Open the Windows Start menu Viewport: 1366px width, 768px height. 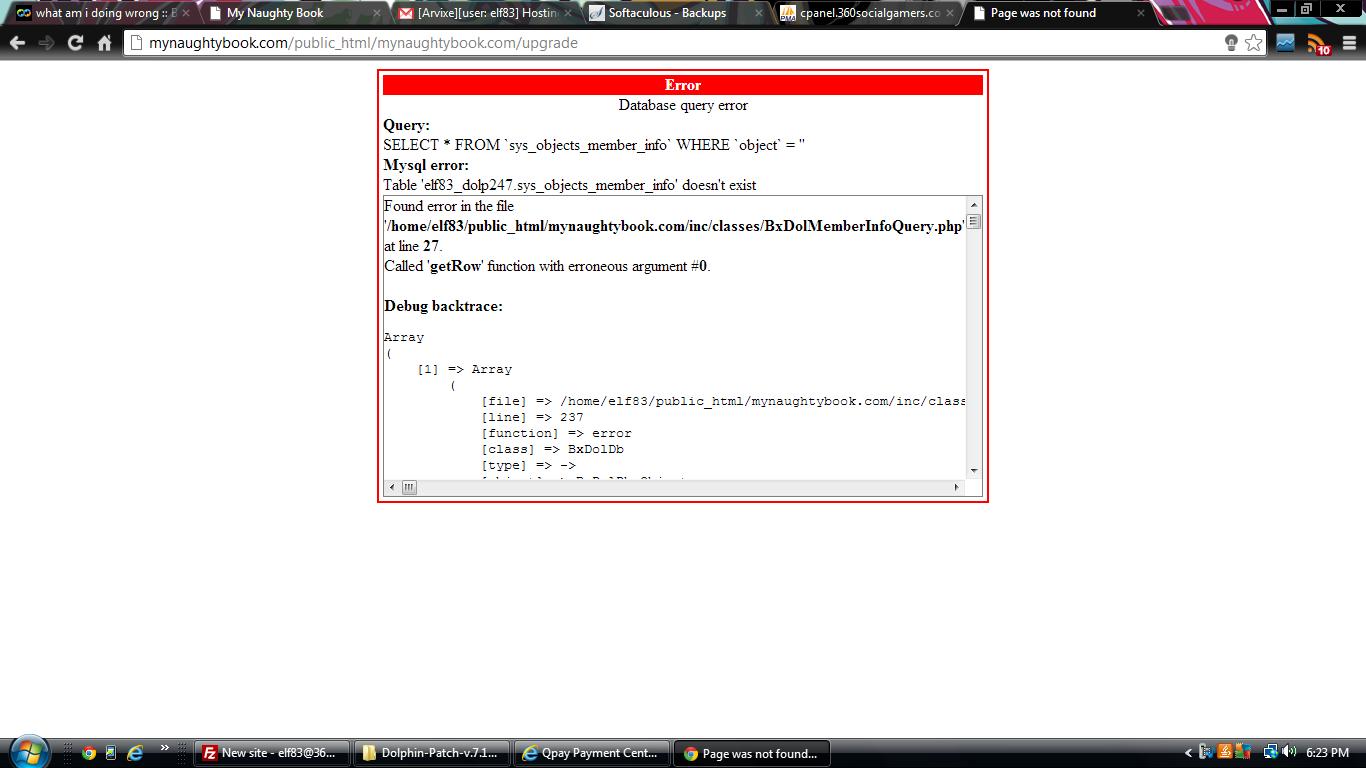coord(28,751)
